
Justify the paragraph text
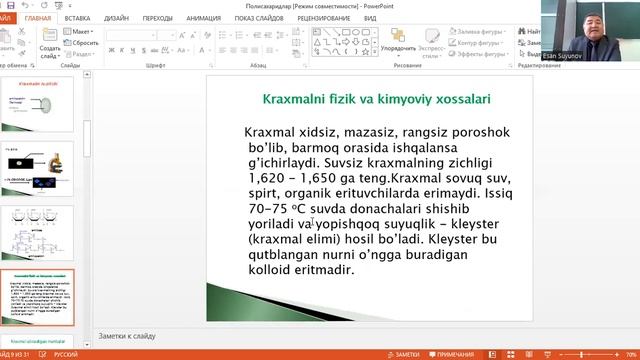tap(255, 50)
